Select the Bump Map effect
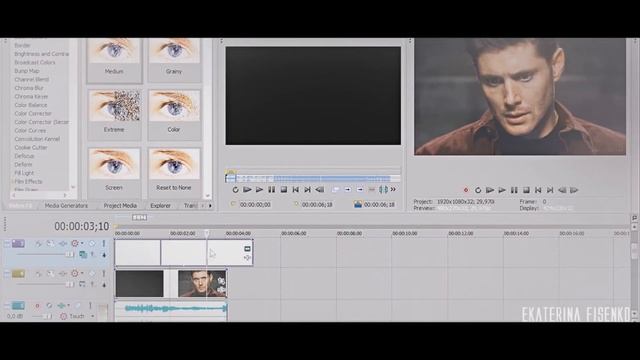This screenshot has width=640, height=360. (27, 71)
